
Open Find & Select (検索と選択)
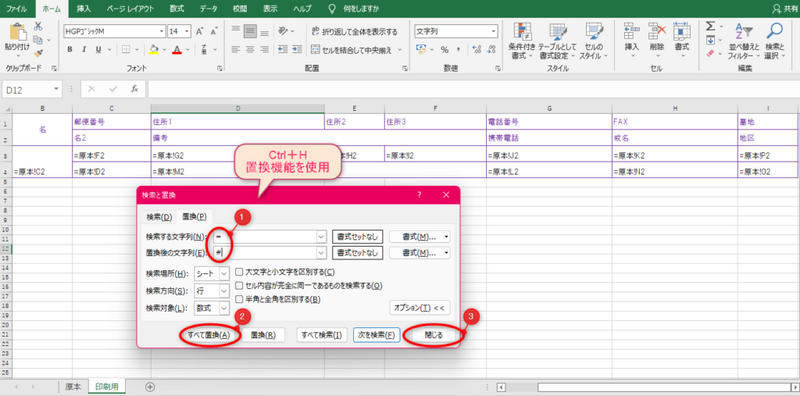(774, 41)
